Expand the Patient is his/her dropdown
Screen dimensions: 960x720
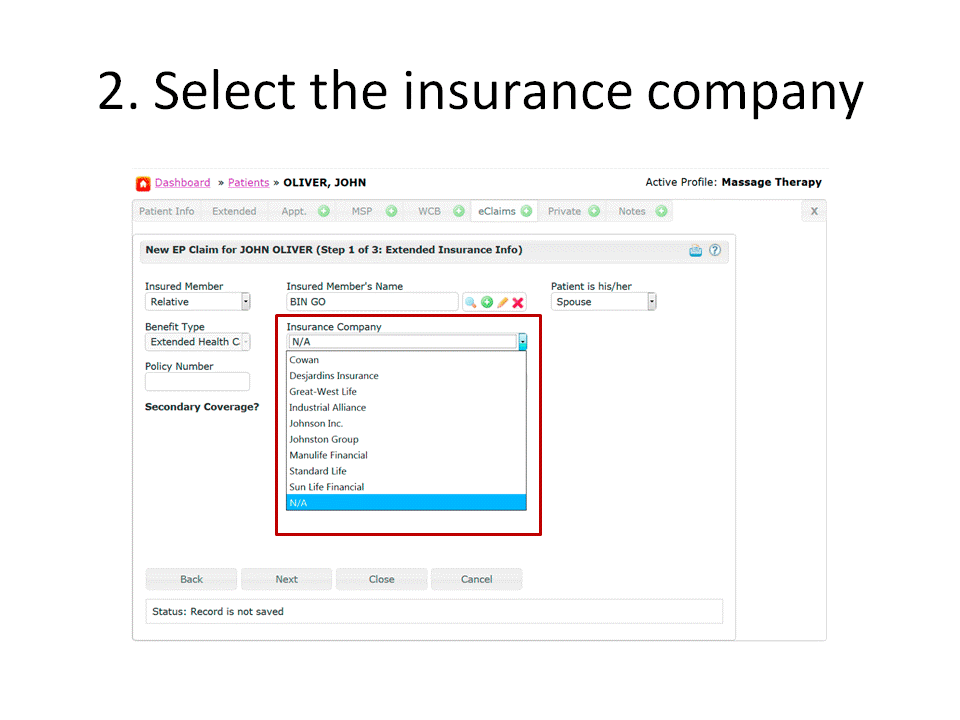point(604,302)
